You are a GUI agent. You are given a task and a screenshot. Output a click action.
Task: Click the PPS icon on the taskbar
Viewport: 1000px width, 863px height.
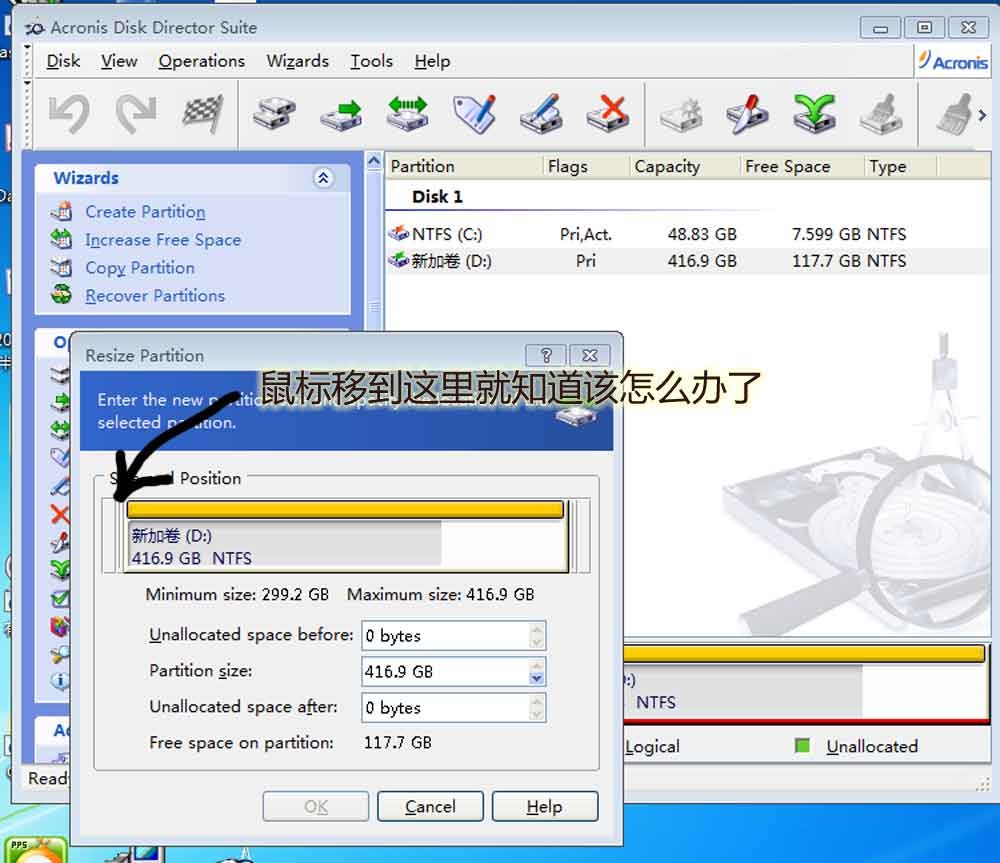36,850
